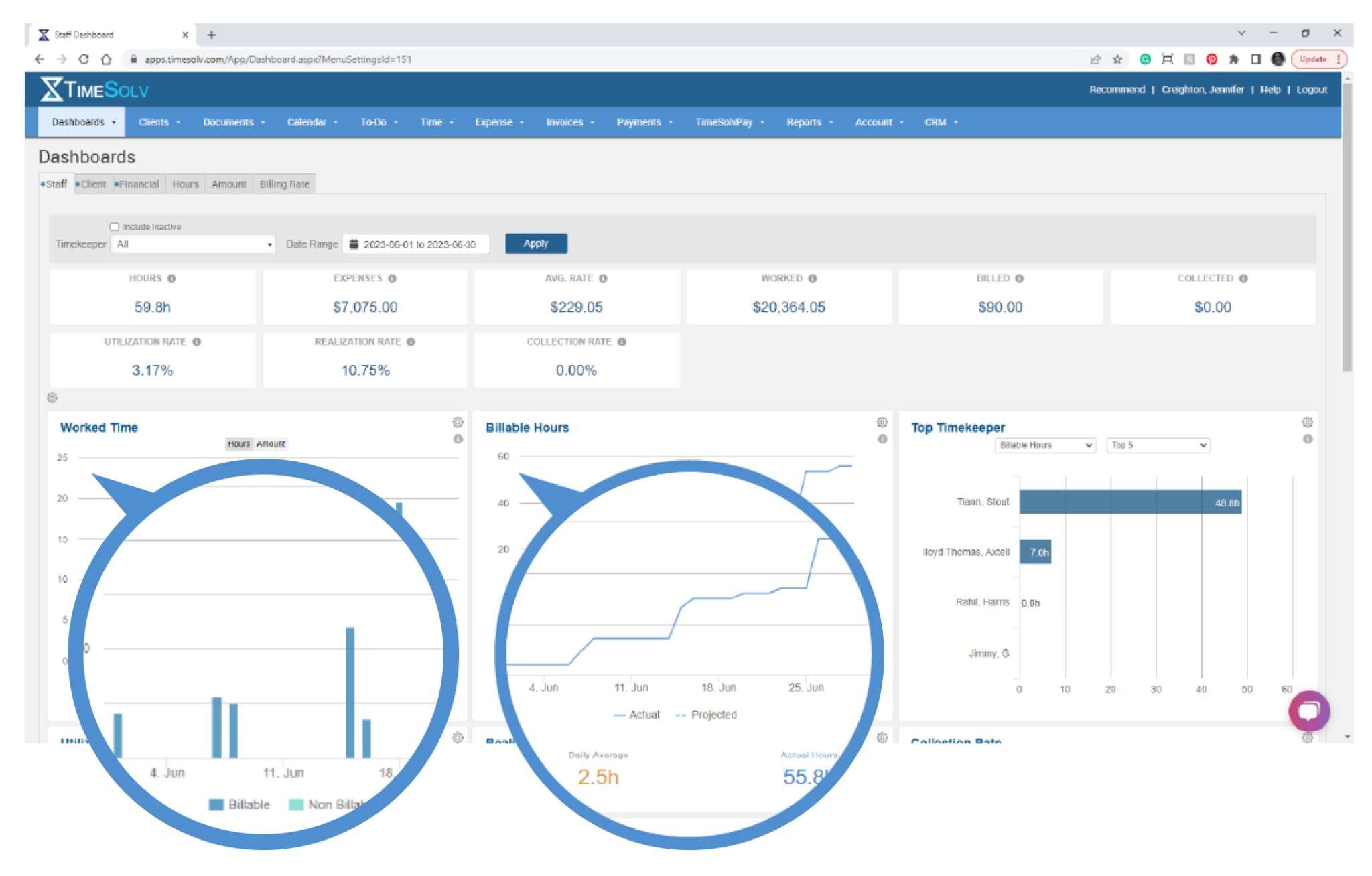Enable the Include Inactive checkbox
Image resolution: width=1372 pixels, height=876 pixels.
coord(115,227)
